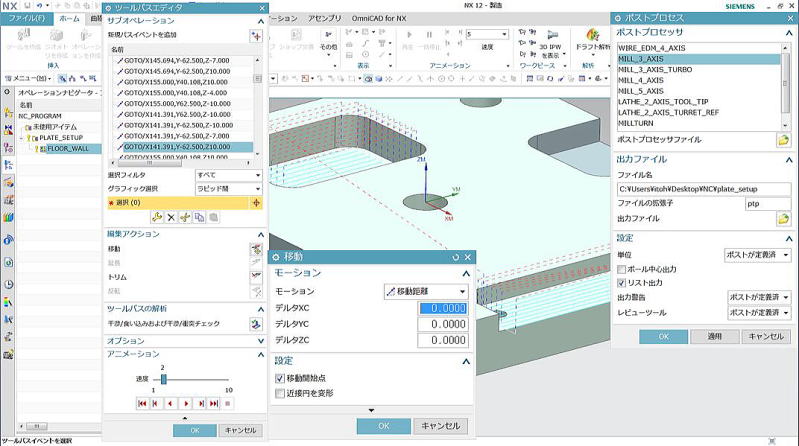Open the Motion type dropdown
Screen dimensions: 799x446
point(425,292)
